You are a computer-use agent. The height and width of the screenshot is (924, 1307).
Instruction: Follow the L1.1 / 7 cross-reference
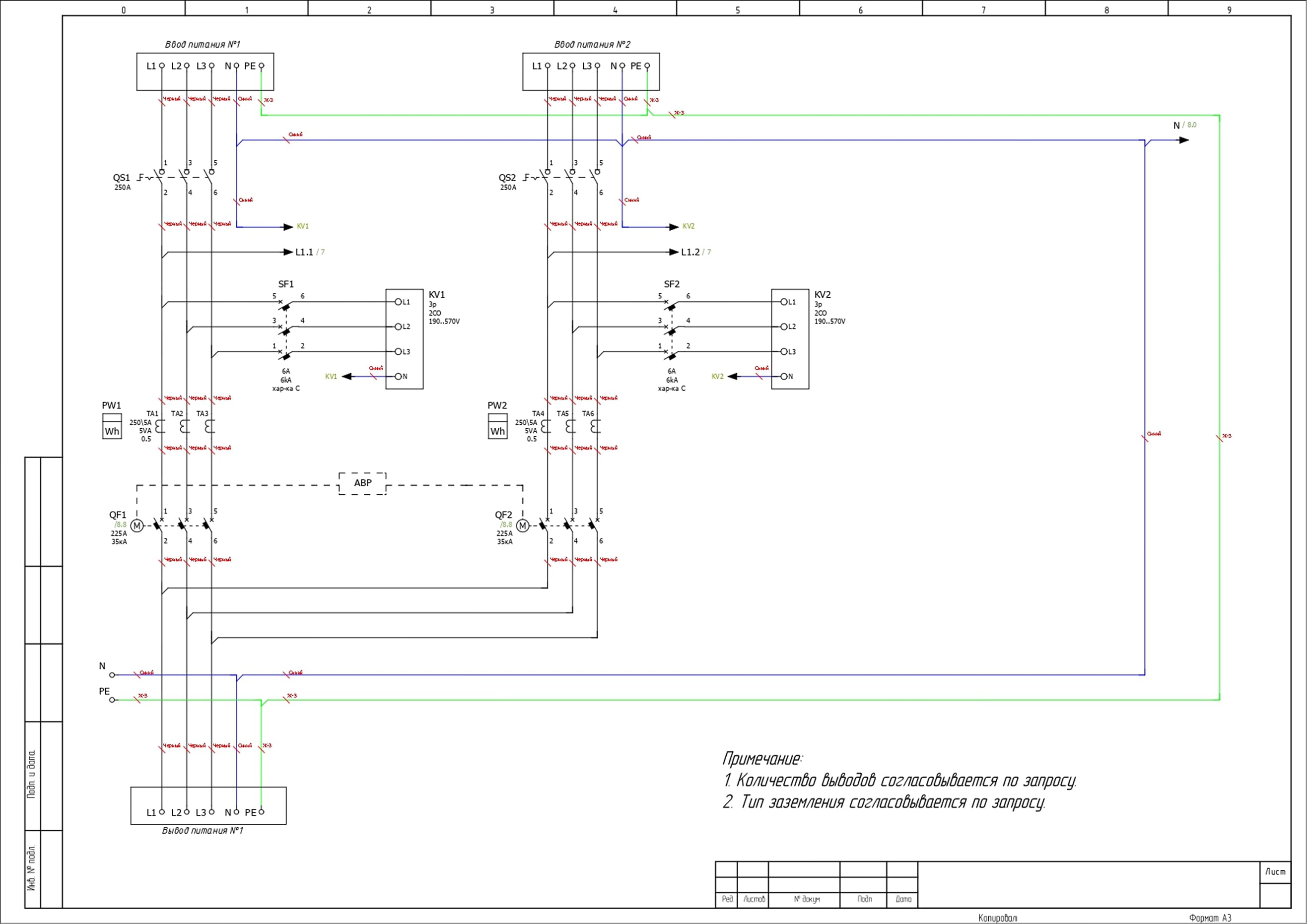click(310, 252)
